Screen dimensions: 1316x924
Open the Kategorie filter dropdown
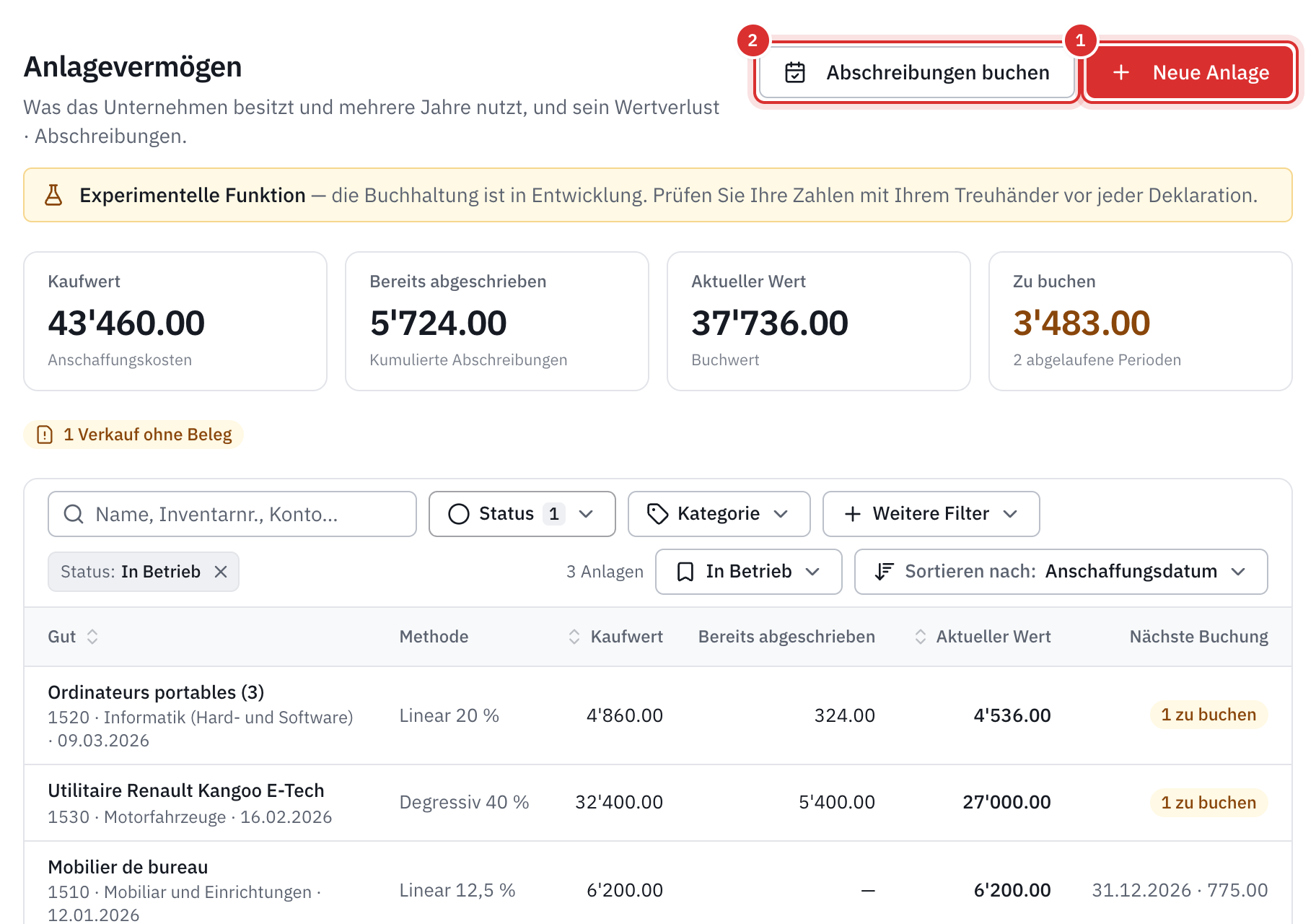click(719, 514)
